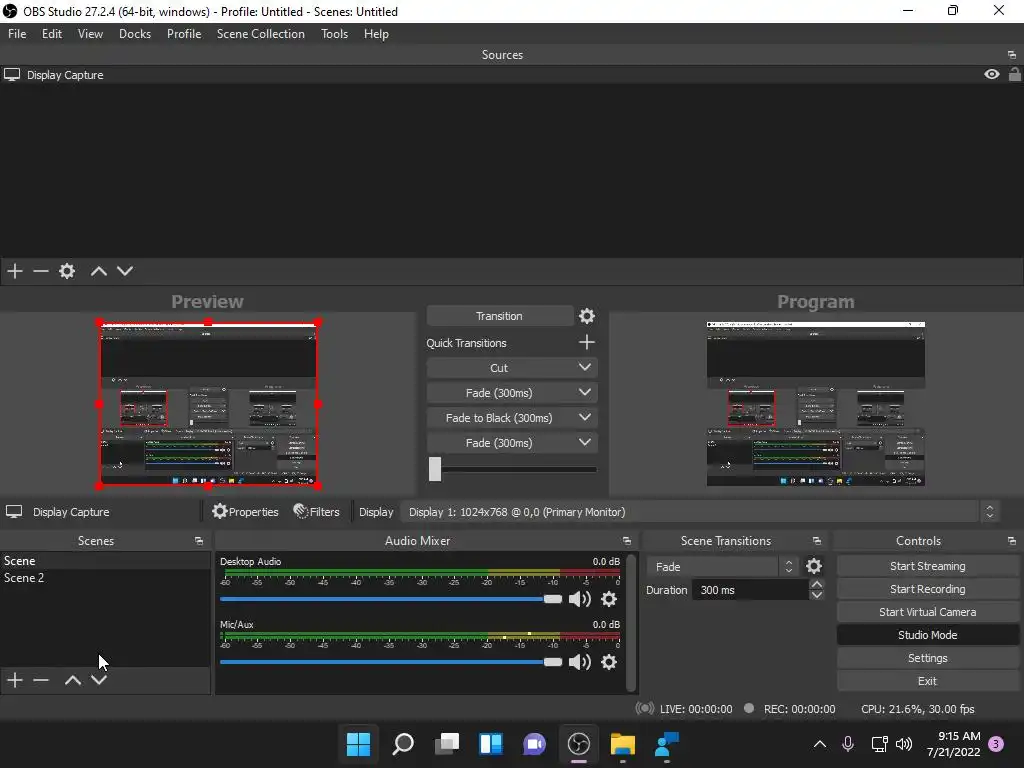Open File Explorer from the taskbar

click(x=622, y=744)
